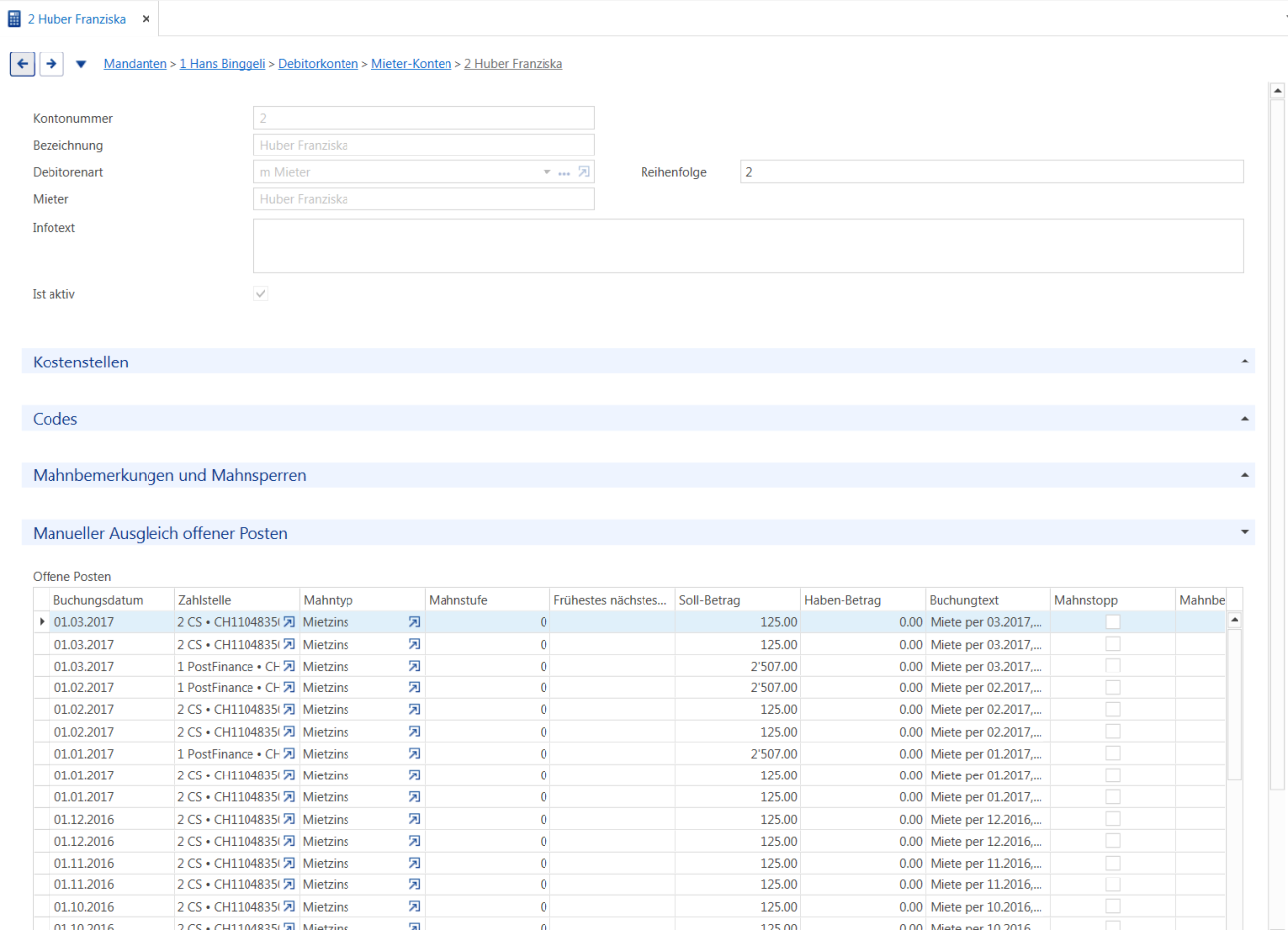Open the navigation history triangle beside the arrows
This screenshot has height=930, width=1288.
[81, 65]
